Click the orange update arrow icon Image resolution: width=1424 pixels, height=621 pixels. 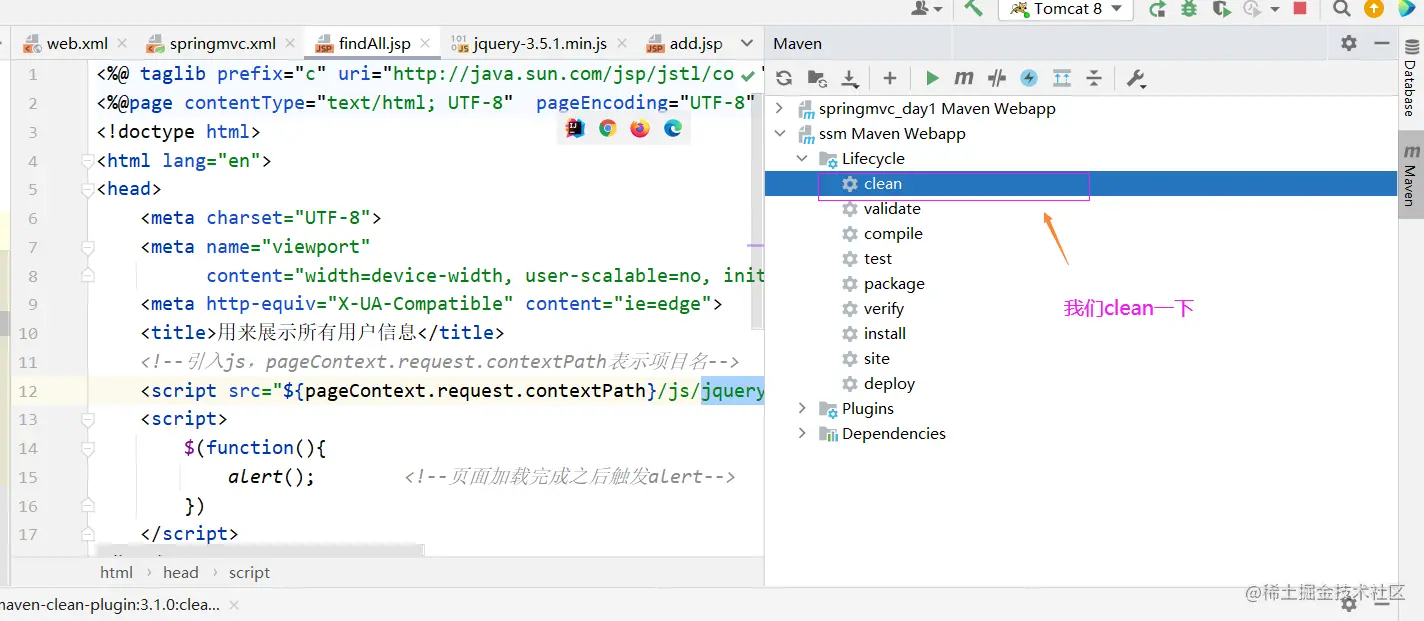tap(1375, 9)
